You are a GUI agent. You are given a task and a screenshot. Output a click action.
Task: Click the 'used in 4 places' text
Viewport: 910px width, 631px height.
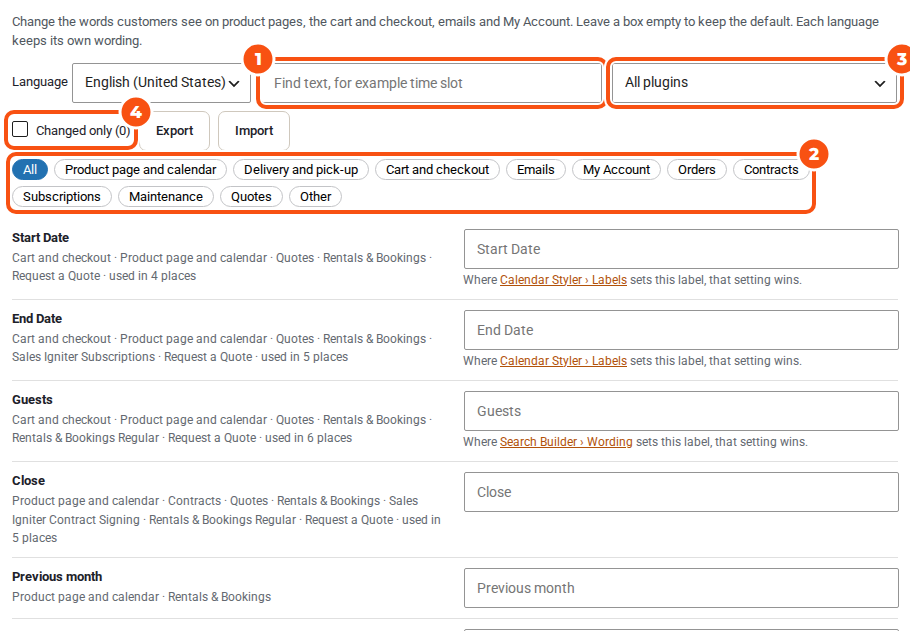pos(153,276)
